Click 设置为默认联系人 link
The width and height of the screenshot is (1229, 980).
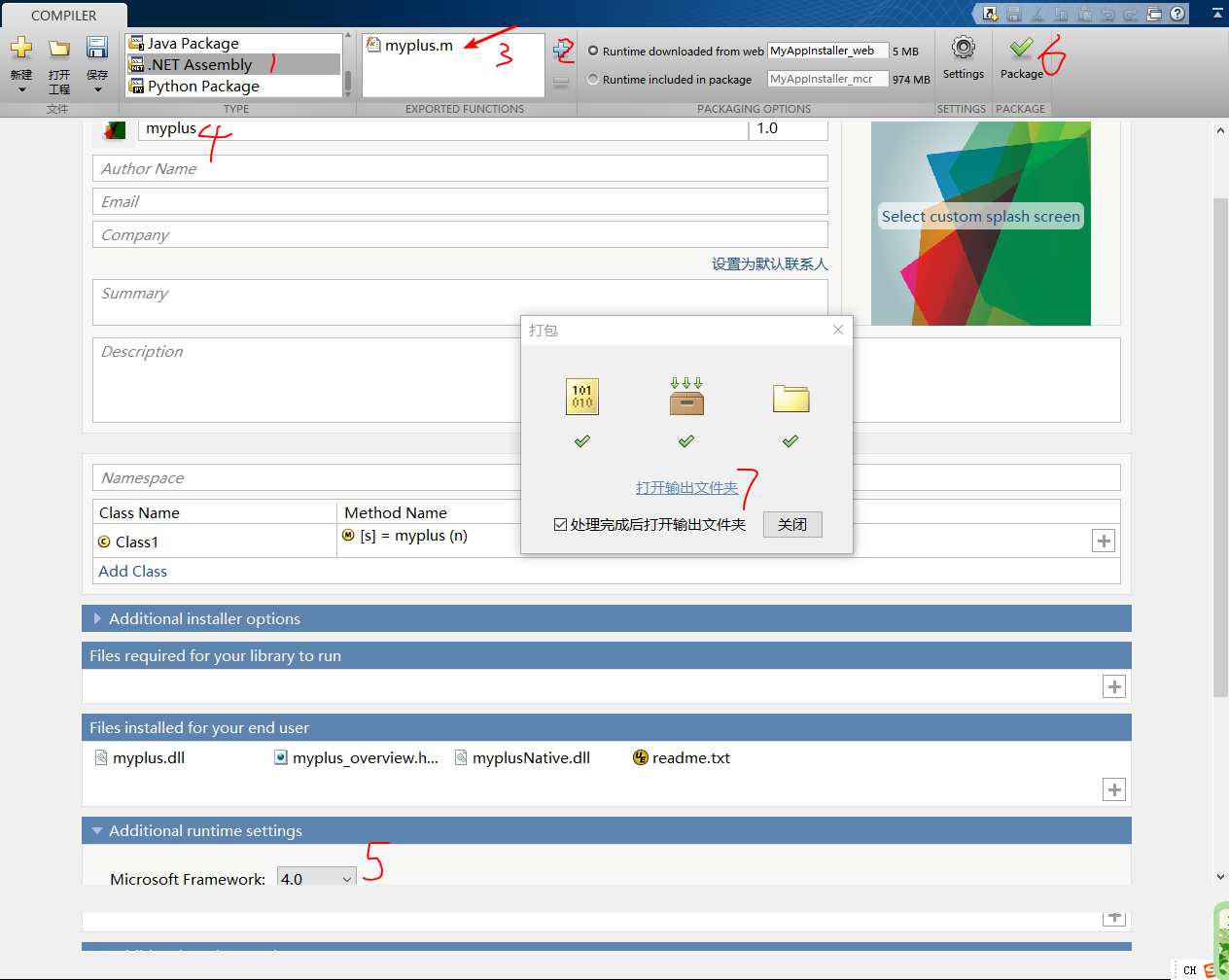coord(769,263)
